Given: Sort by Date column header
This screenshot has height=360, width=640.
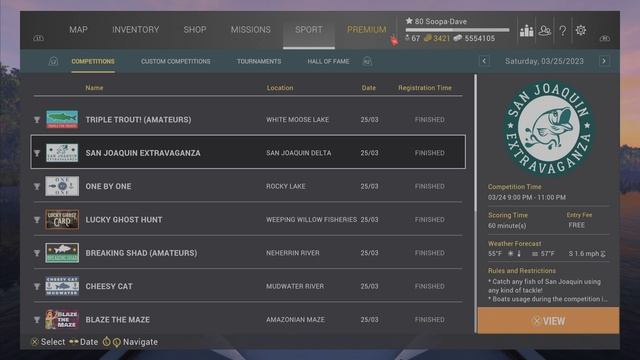Looking at the screenshot, I should [369, 88].
